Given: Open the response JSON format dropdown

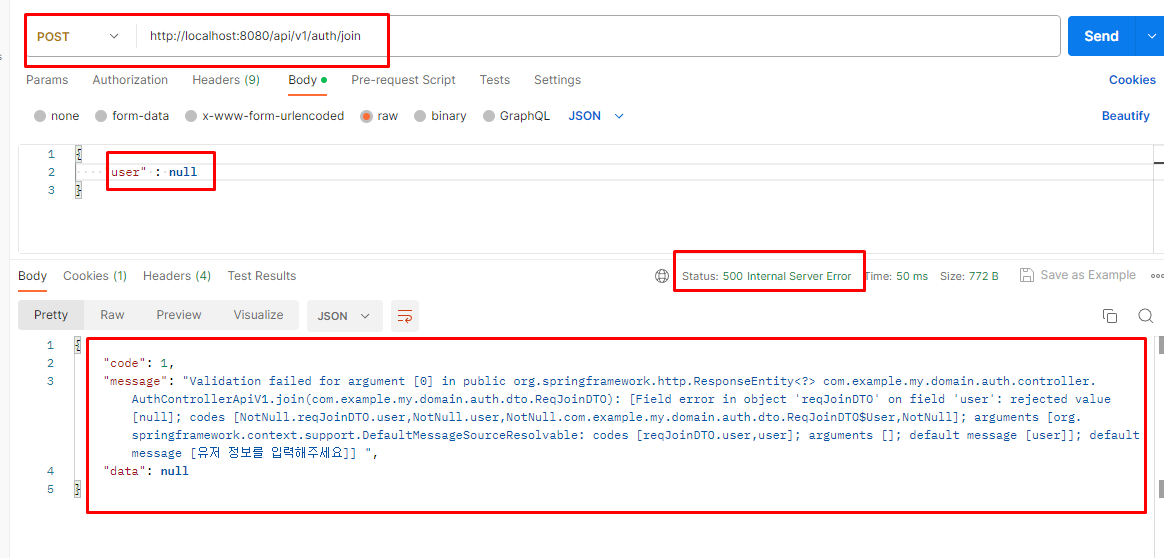Looking at the screenshot, I should 344,315.
